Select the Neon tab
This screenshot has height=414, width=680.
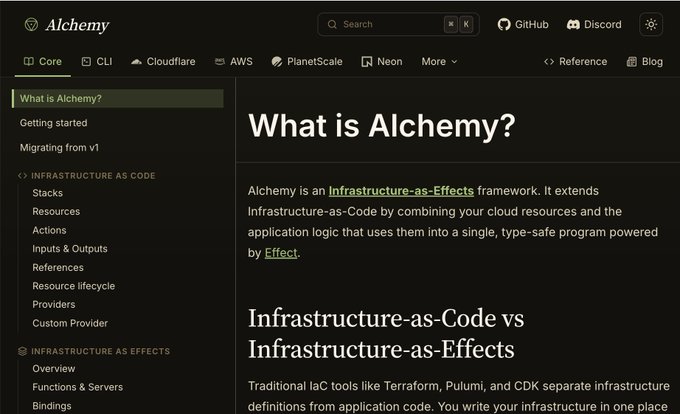(382, 62)
